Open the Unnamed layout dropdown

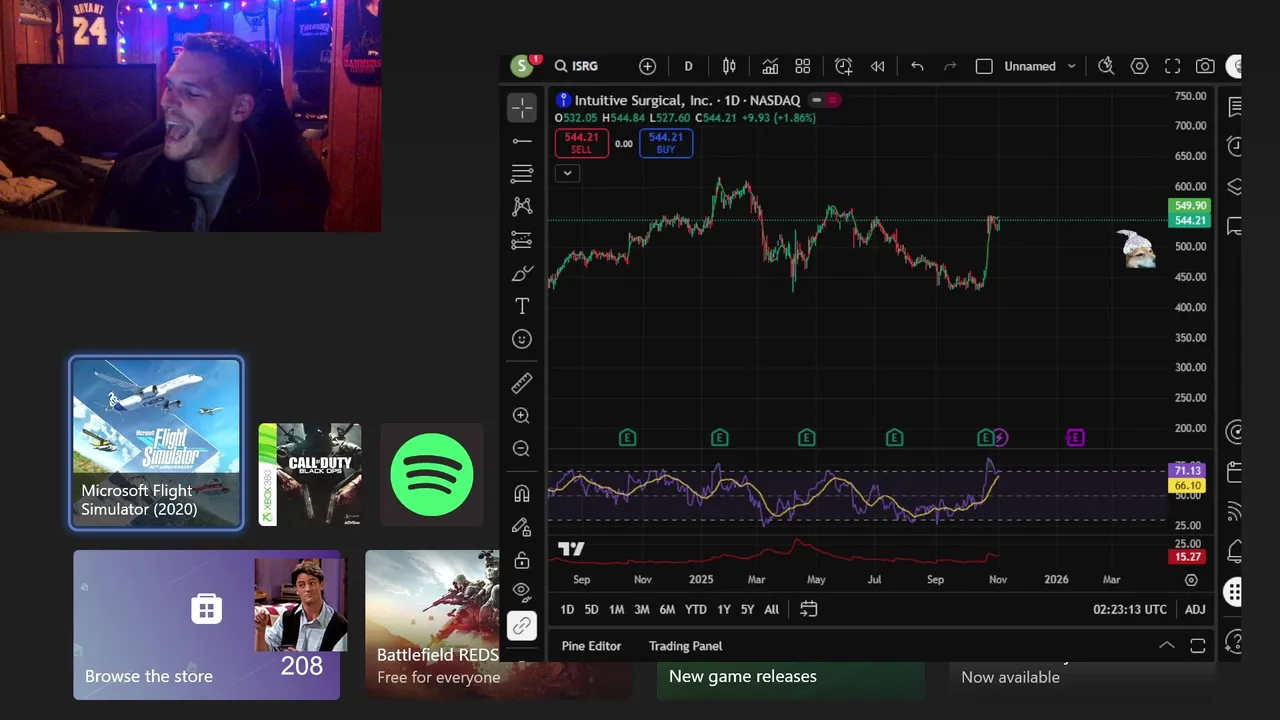[x=1040, y=66]
